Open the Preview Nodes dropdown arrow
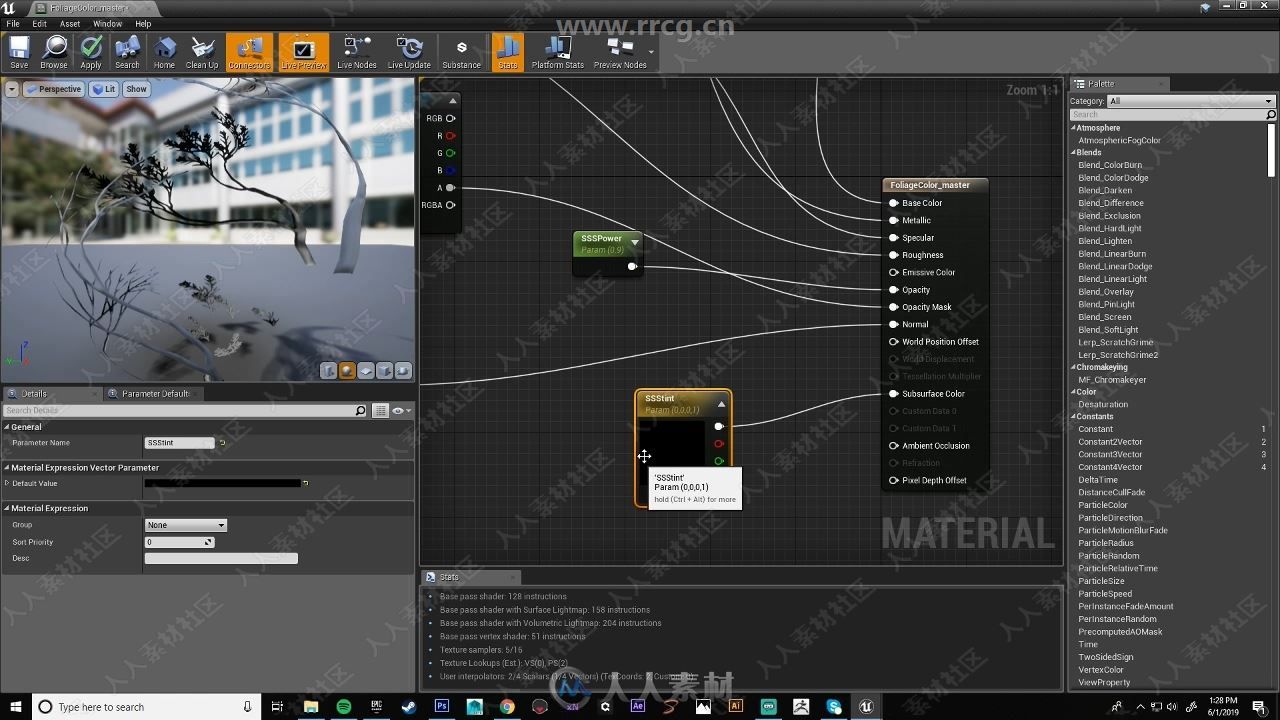 click(652, 53)
